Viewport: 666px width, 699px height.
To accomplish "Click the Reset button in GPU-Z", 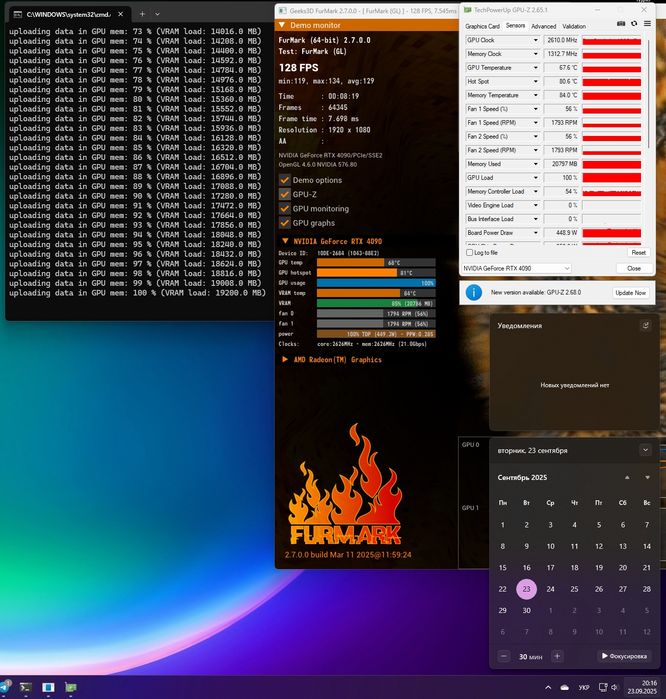I will pyautogui.click(x=638, y=253).
